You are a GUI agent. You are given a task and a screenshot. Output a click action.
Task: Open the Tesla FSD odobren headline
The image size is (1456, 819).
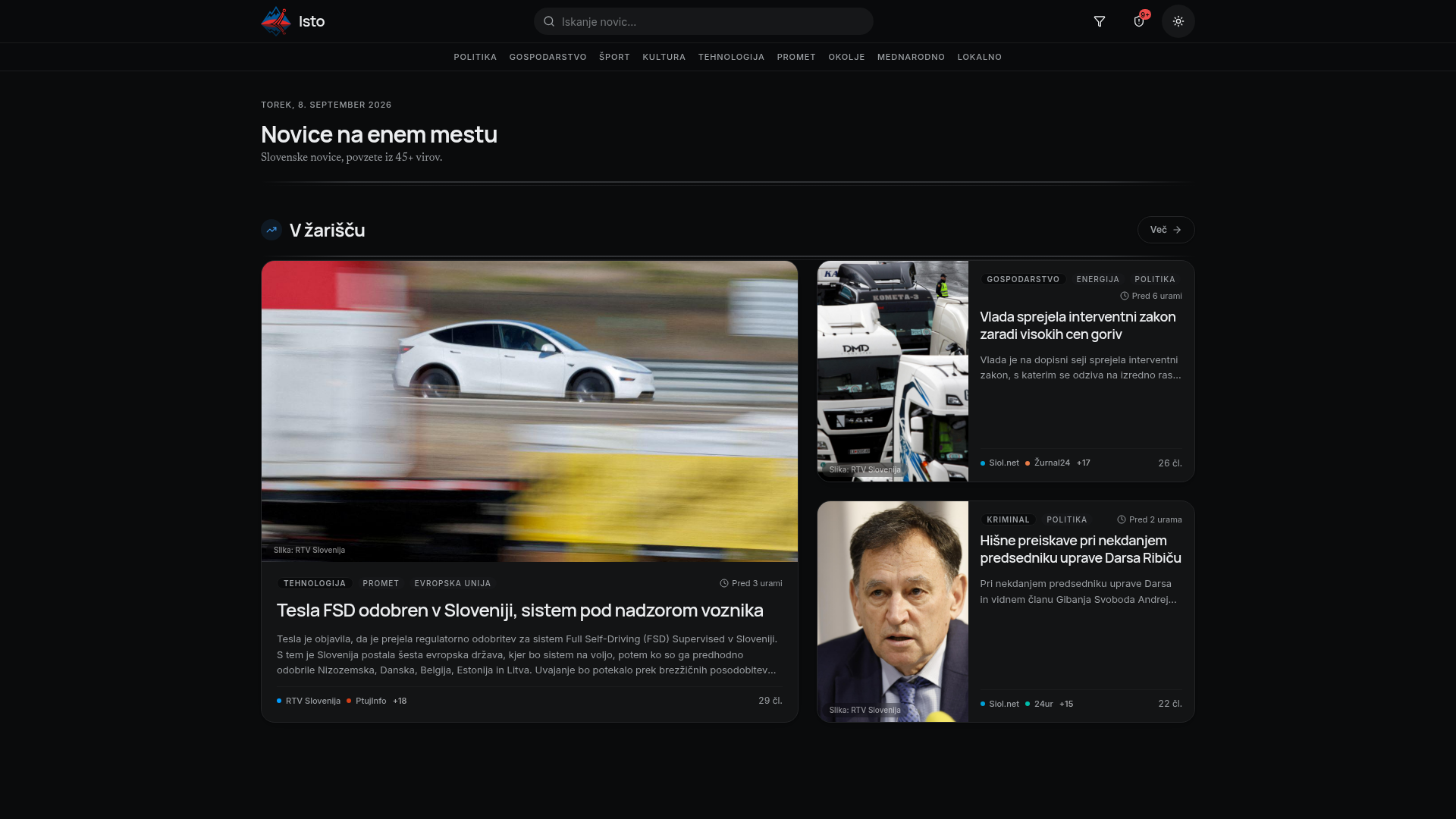pyautogui.click(x=520, y=610)
